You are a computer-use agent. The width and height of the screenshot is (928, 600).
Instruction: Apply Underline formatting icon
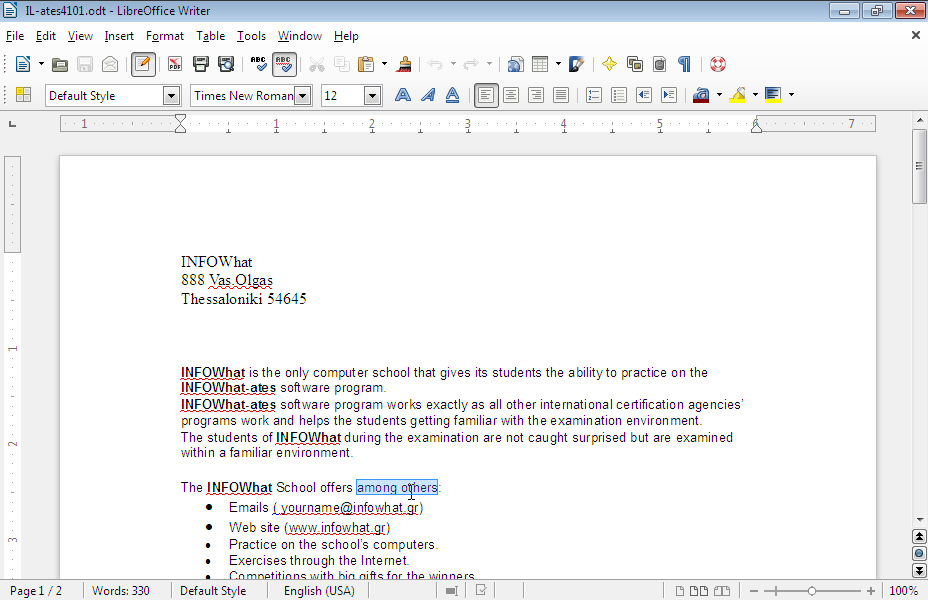pos(452,95)
